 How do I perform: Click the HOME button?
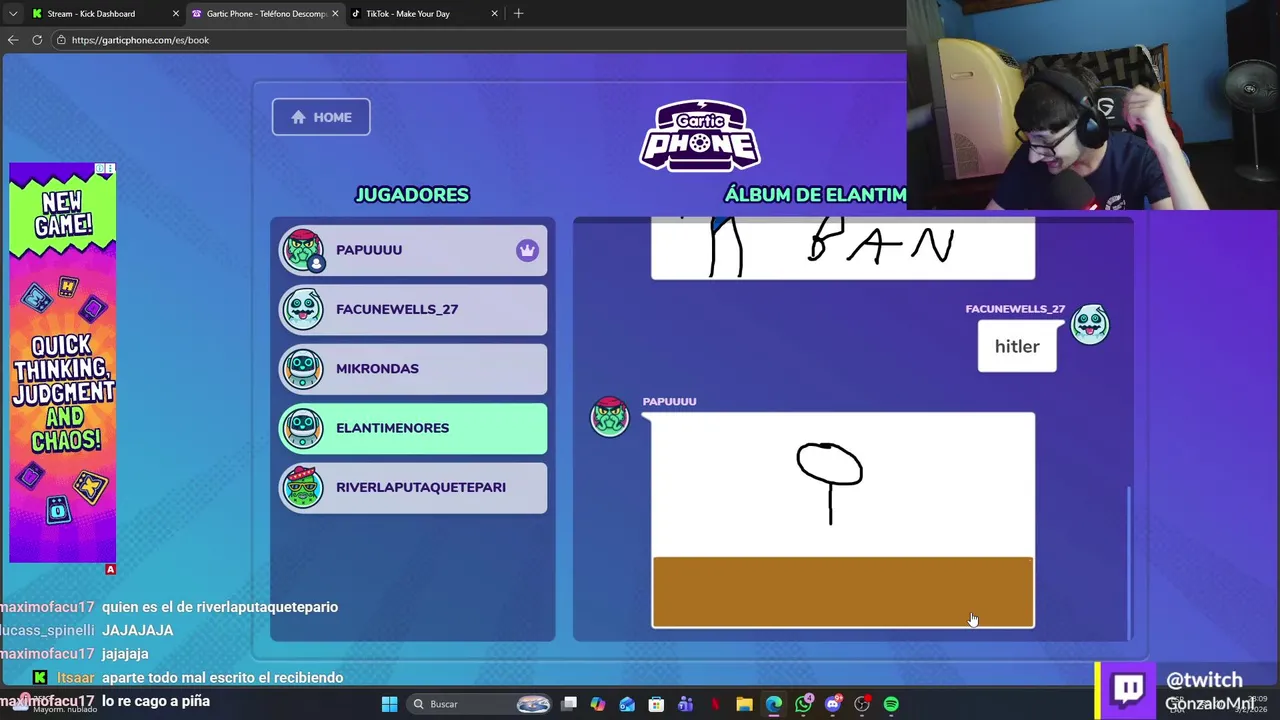pyautogui.click(x=321, y=117)
